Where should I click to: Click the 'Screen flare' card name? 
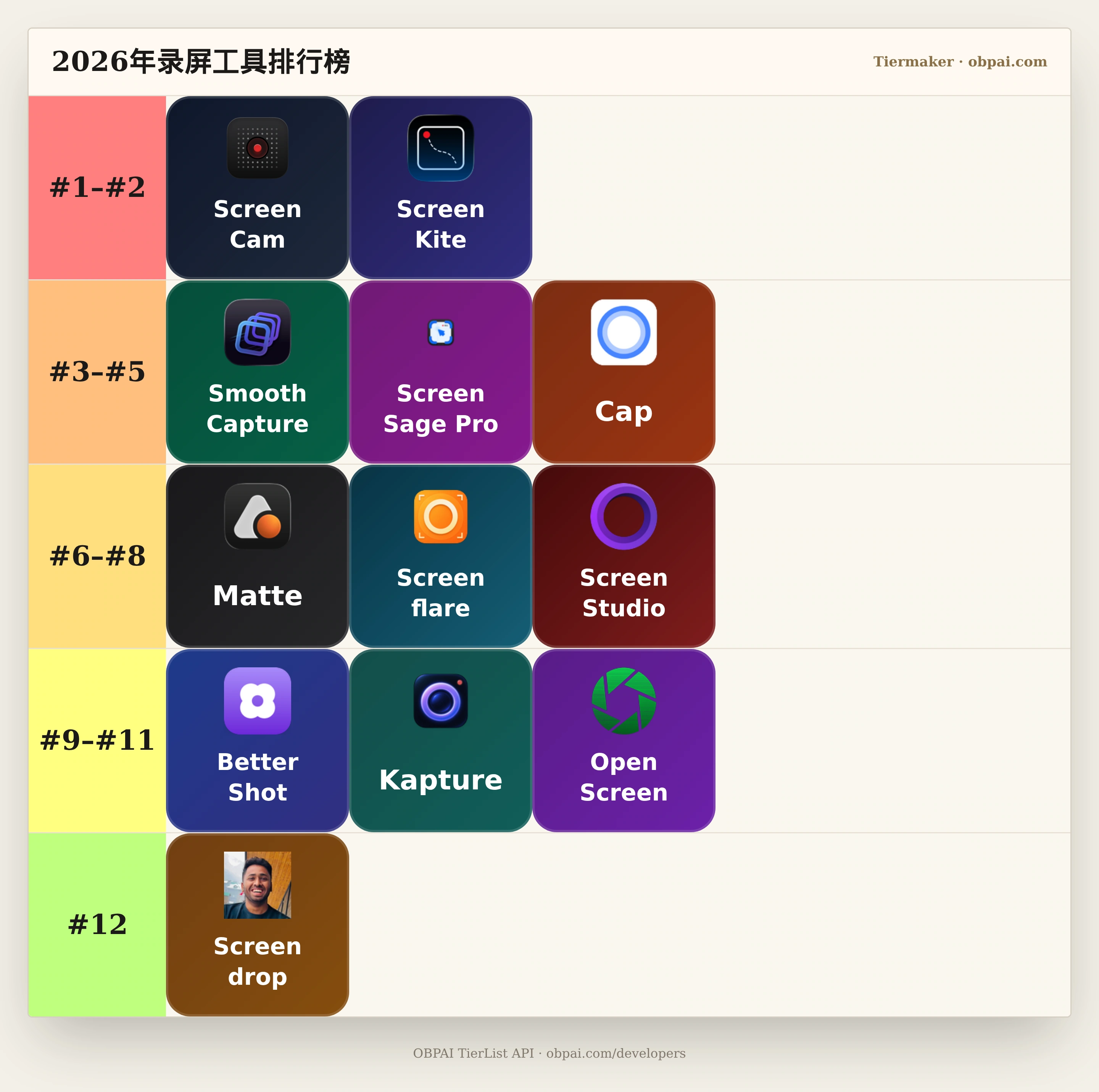click(440, 593)
